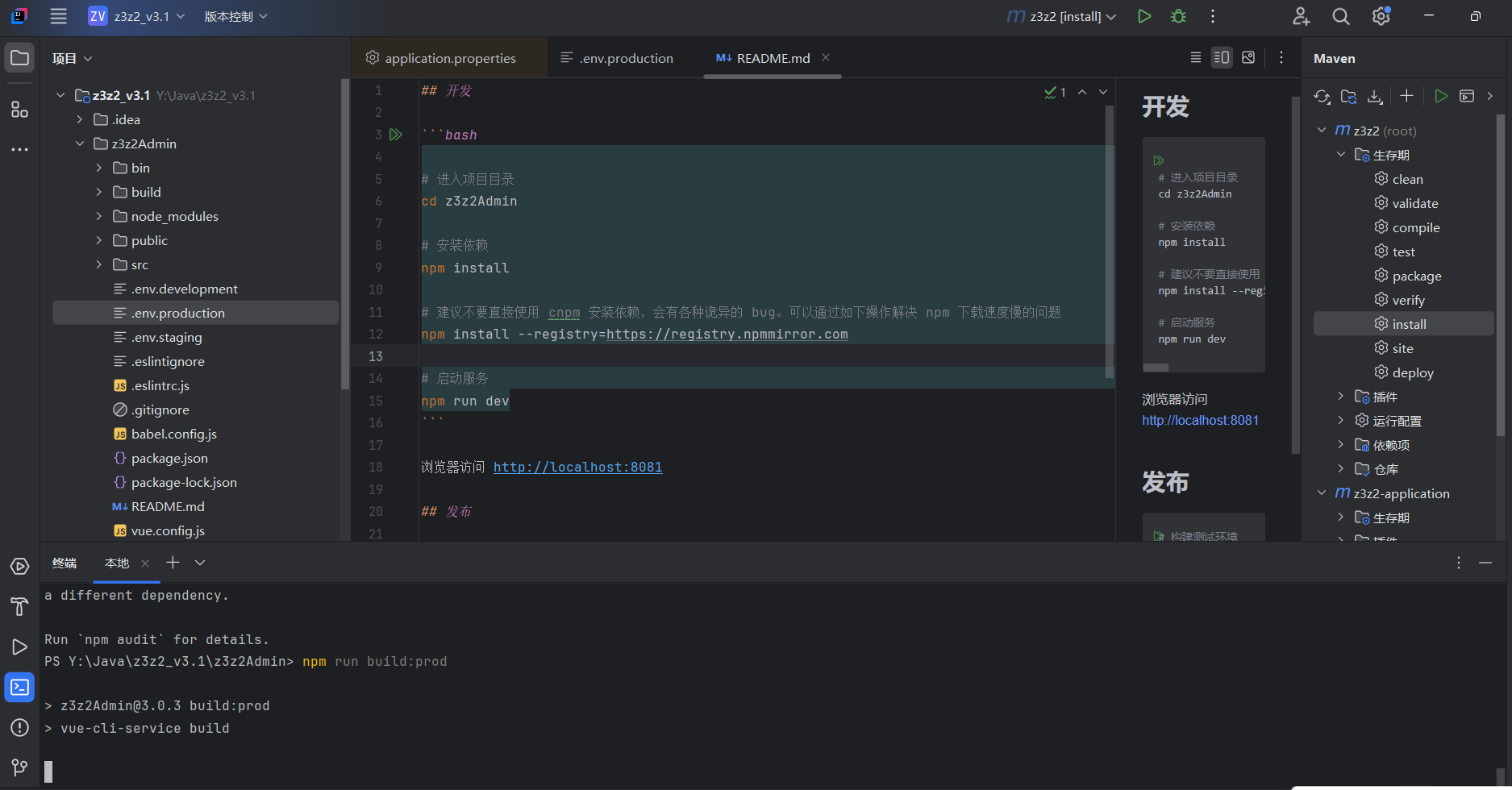
Task: Open 版本控制 dropdown
Action: pos(235,16)
